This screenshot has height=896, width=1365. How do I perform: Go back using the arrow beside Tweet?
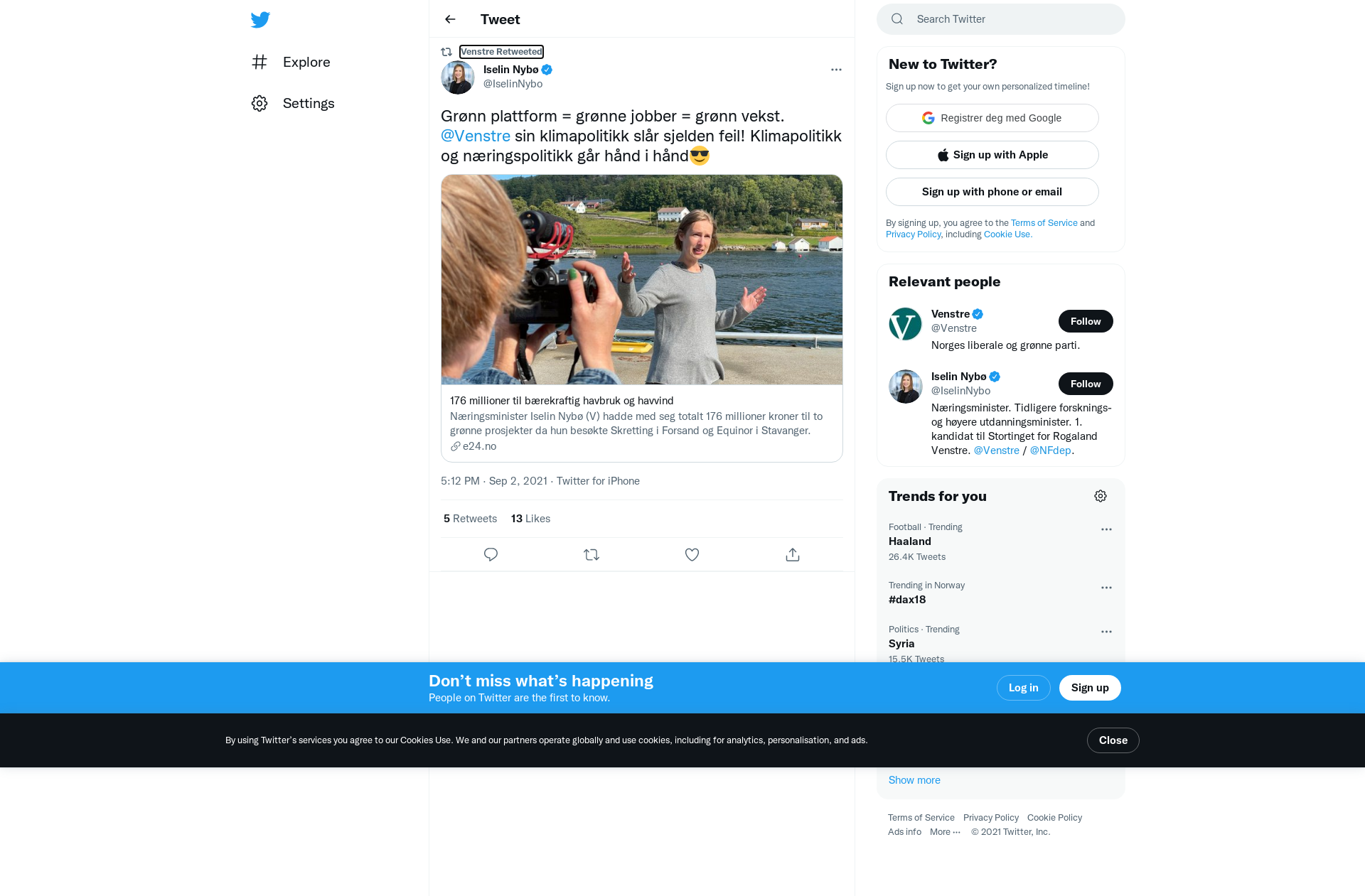pyautogui.click(x=450, y=20)
